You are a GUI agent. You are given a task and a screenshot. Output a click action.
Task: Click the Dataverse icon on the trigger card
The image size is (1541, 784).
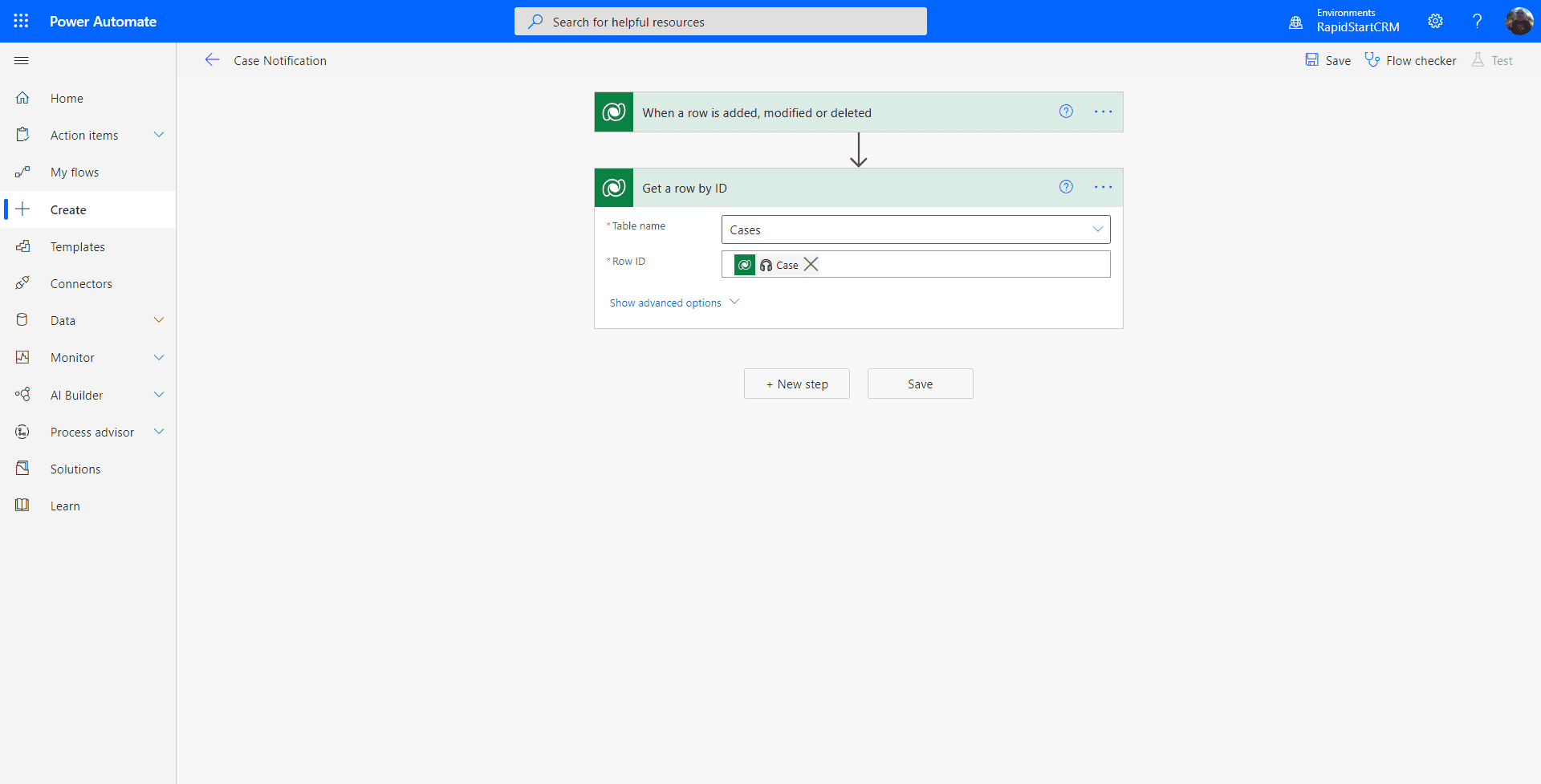613,112
